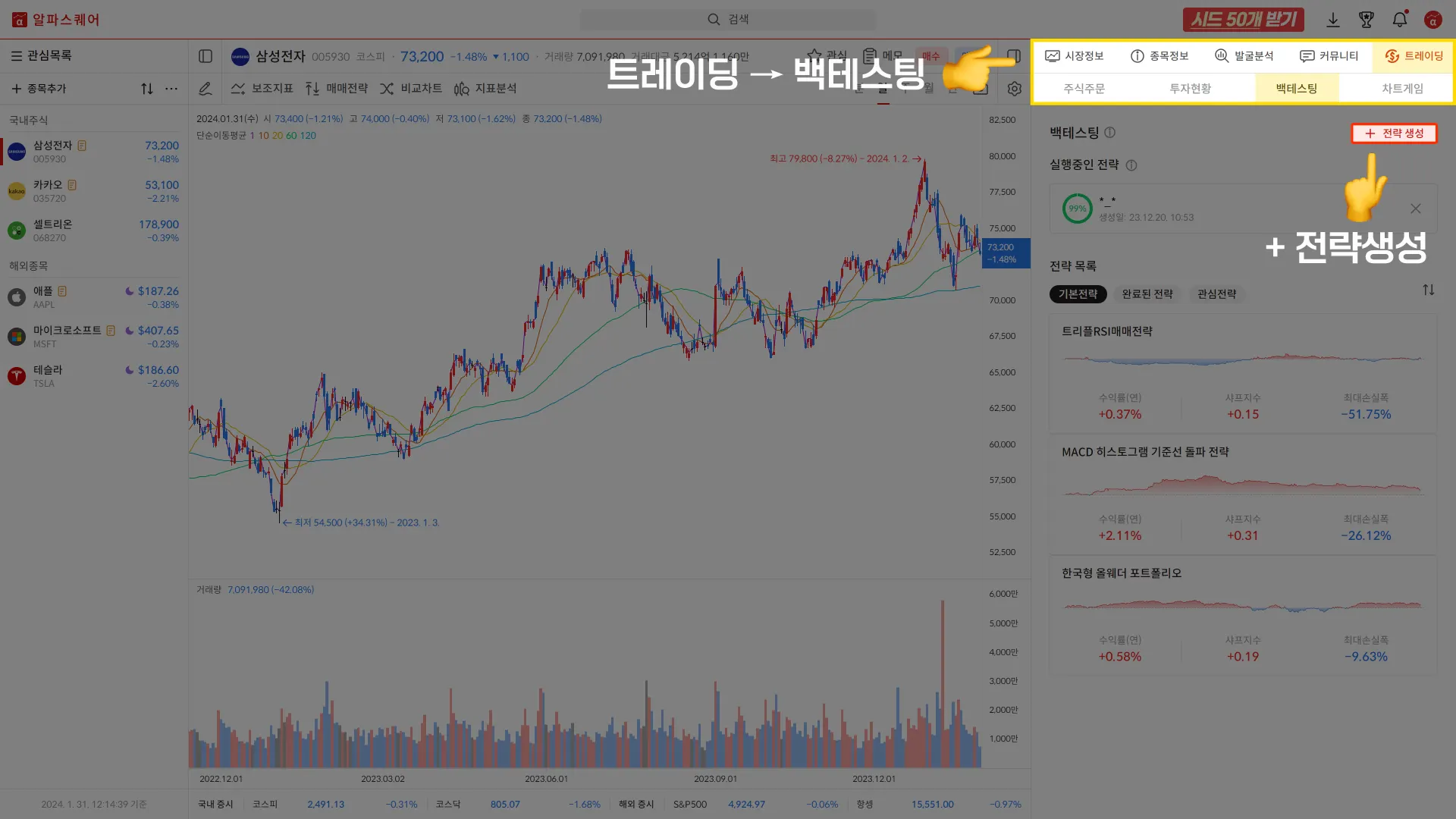Select the 관심전략 filter chip
This screenshot has height=819, width=1456.
(x=1216, y=294)
